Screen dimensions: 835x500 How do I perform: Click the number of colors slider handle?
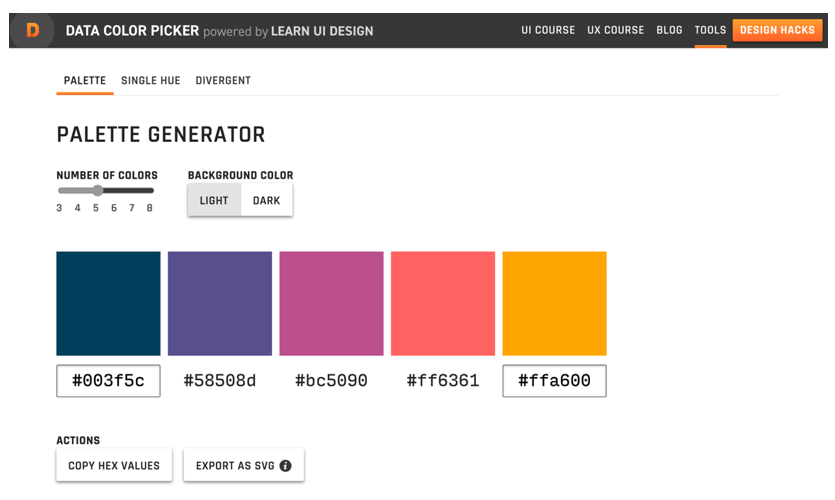[97, 190]
